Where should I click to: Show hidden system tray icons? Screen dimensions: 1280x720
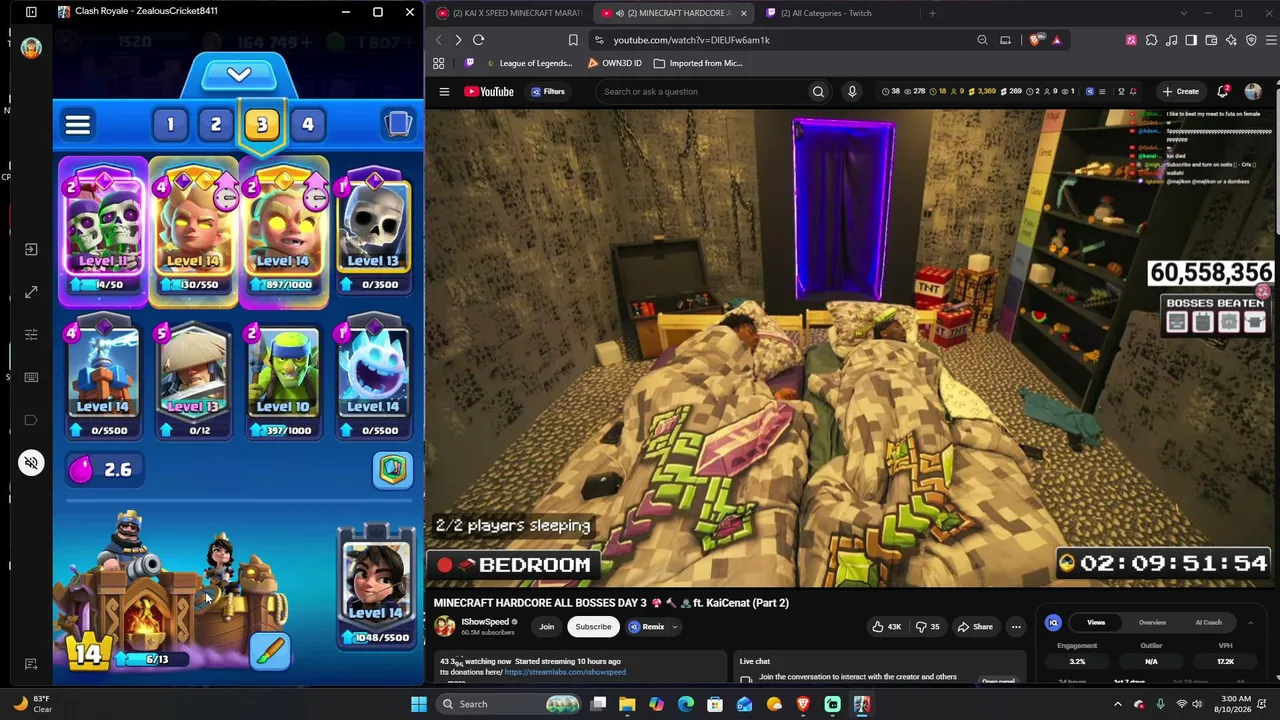(x=1118, y=704)
